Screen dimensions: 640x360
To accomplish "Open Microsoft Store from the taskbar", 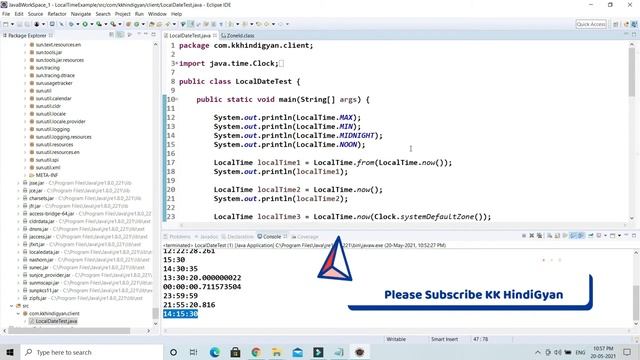I will pyautogui.click(x=236, y=352).
